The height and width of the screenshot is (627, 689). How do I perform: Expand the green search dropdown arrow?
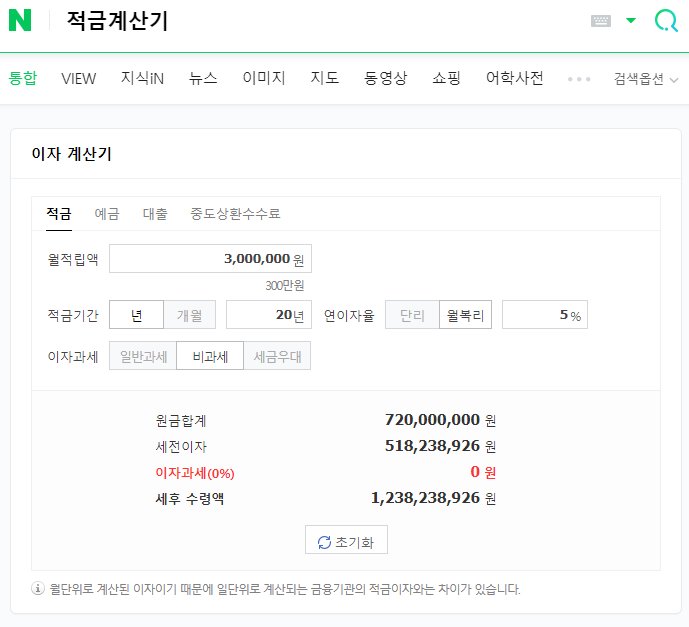[631, 20]
